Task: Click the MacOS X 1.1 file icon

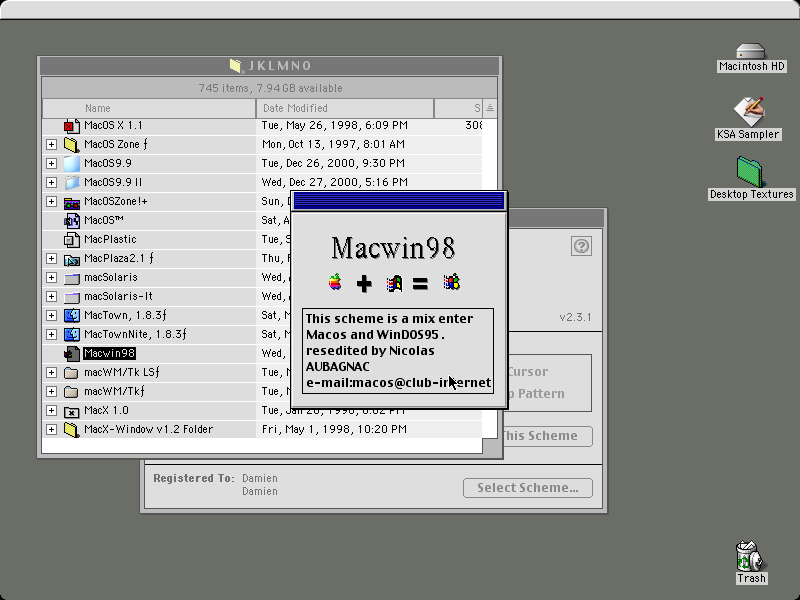Action: tap(71, 126)
